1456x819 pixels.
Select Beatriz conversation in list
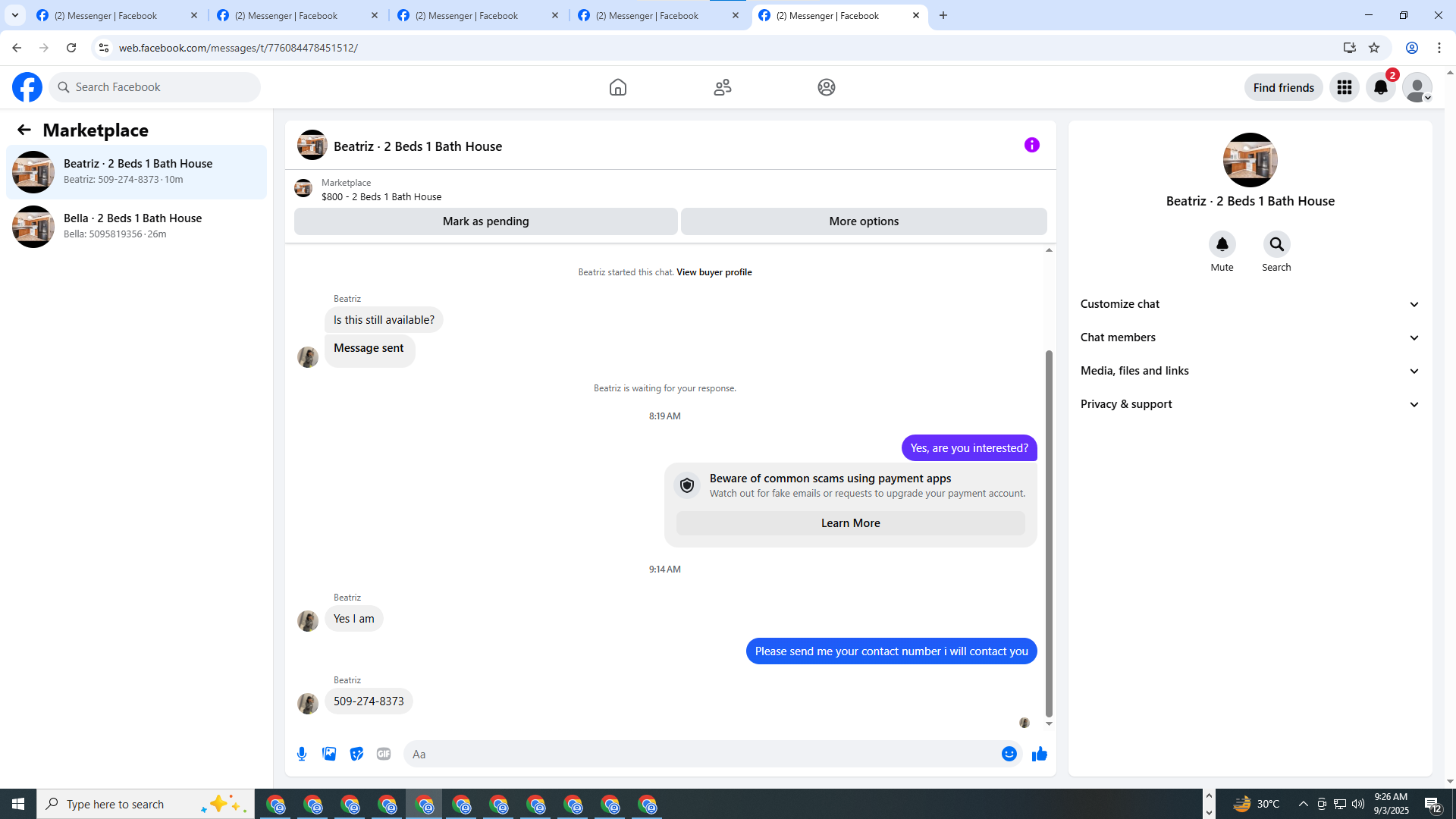click(136, 172)
